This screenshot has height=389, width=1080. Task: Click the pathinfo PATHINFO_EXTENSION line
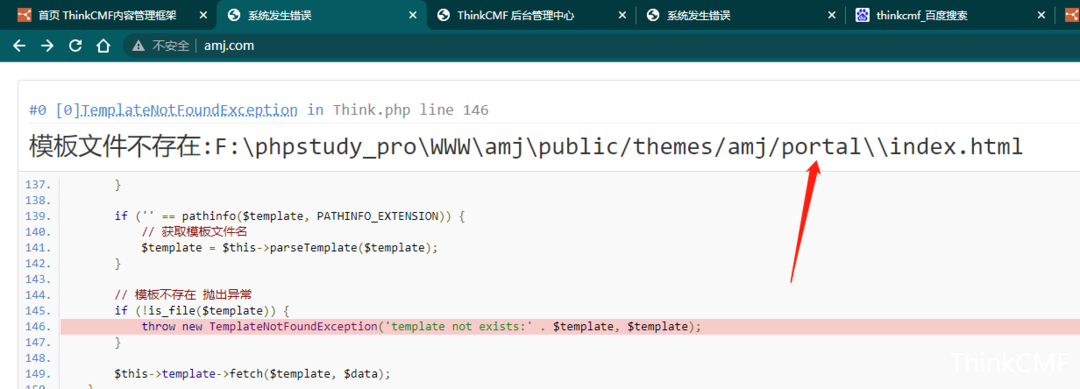point(290,216)
